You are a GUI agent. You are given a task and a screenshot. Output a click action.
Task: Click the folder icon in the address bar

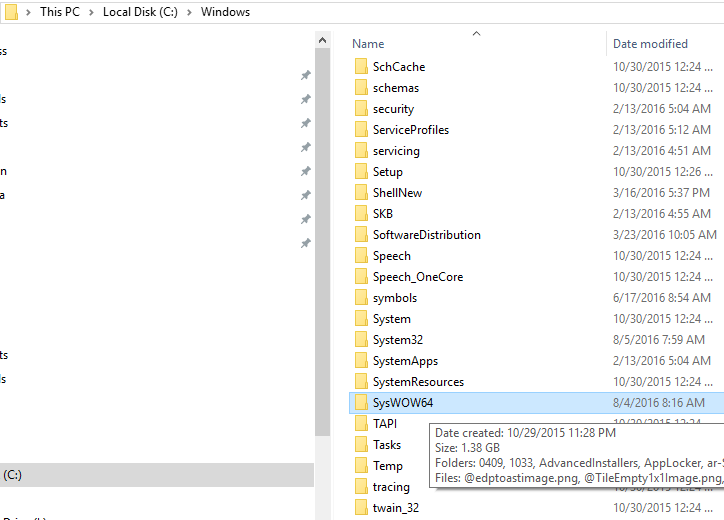click(11, 12)
